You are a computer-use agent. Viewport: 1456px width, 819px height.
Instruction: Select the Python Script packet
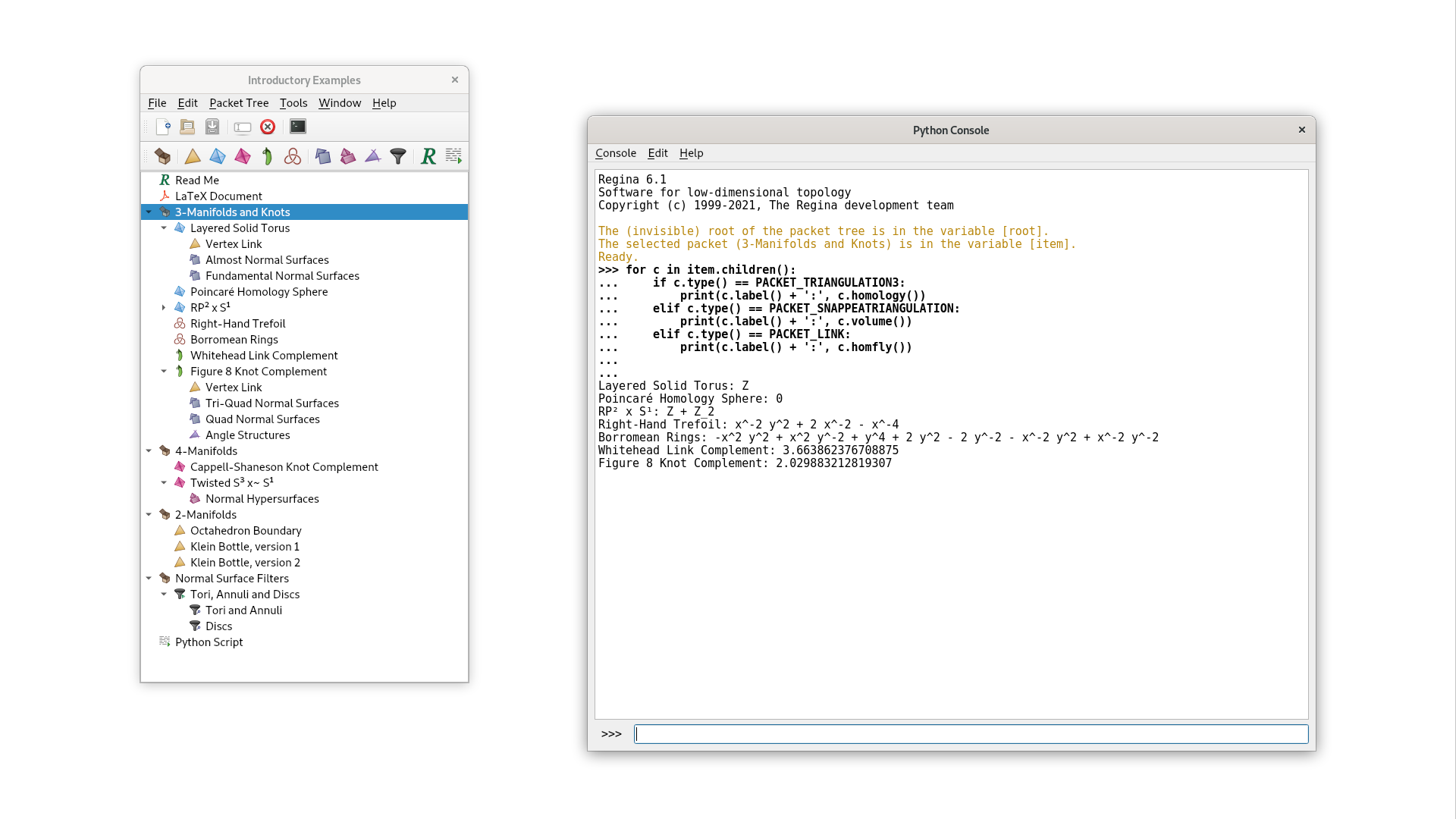(209, 642)
